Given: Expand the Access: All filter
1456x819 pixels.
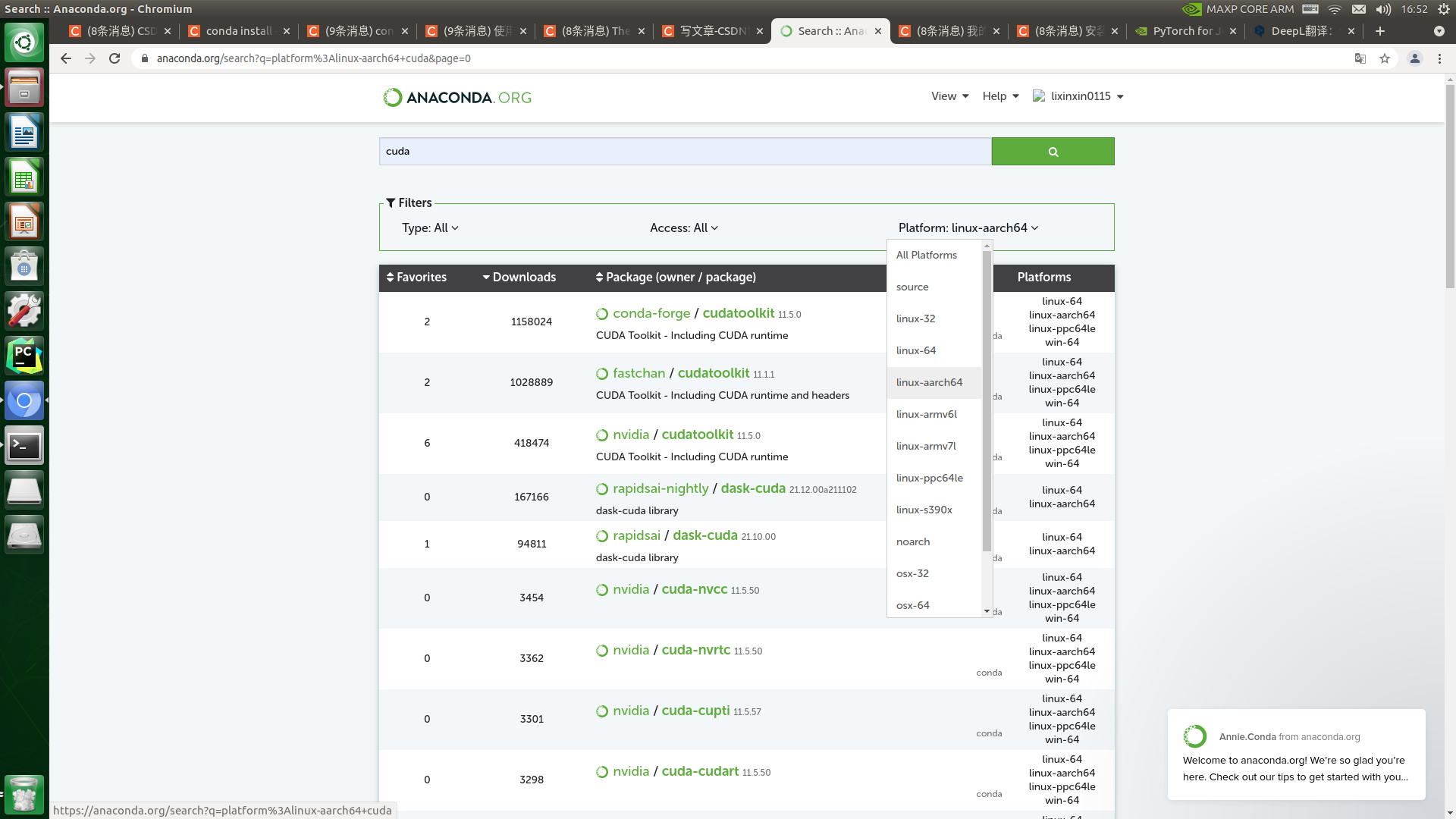Looking at the screenshot, I should tap(683, 228).
